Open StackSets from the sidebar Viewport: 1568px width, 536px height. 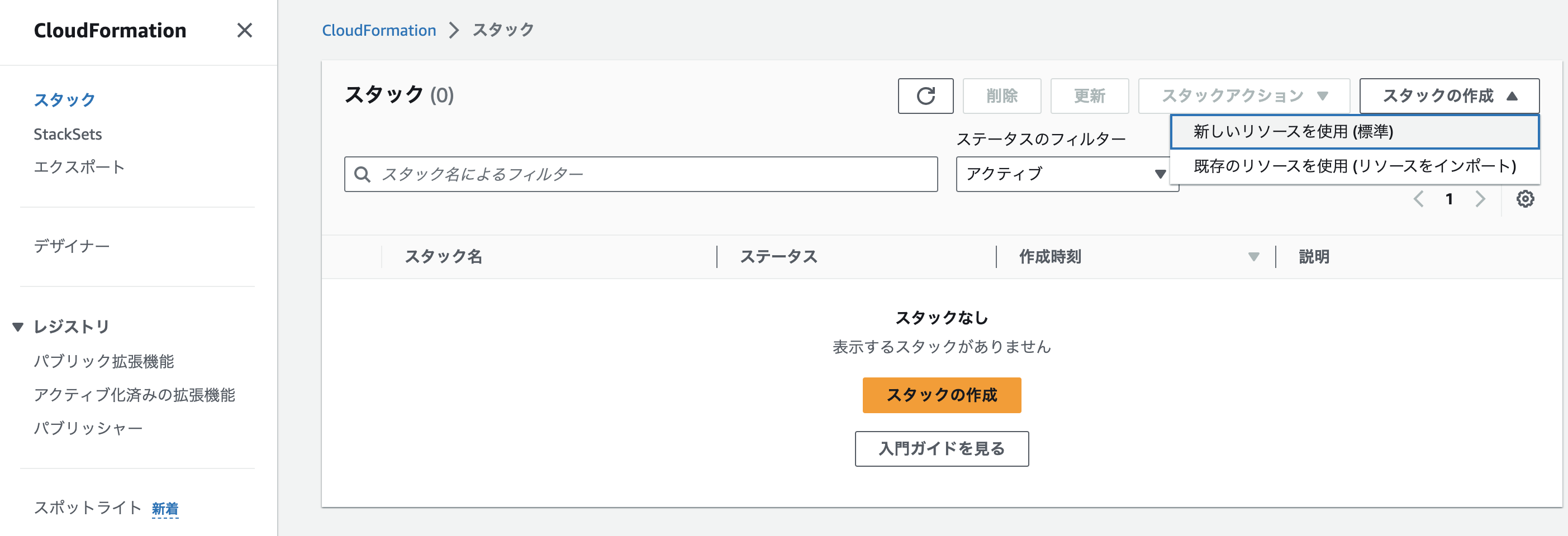tap(68, 134)
